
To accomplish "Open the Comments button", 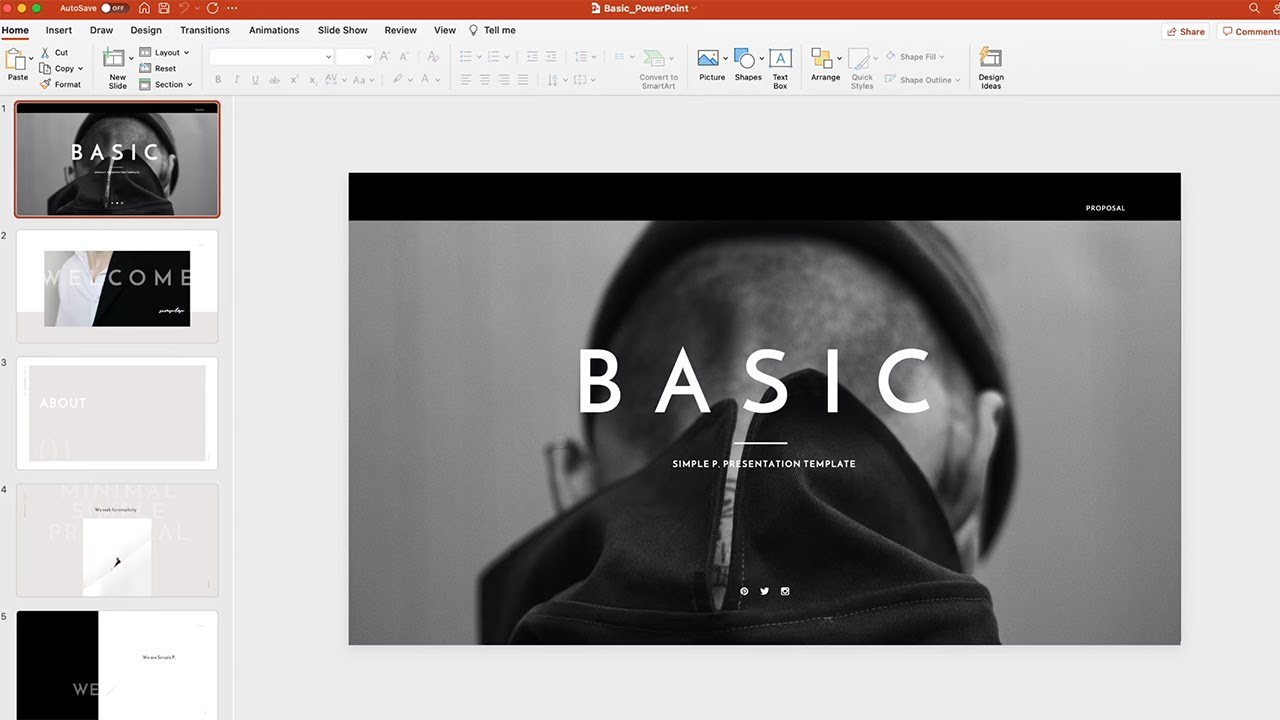I will [1249, 31].
